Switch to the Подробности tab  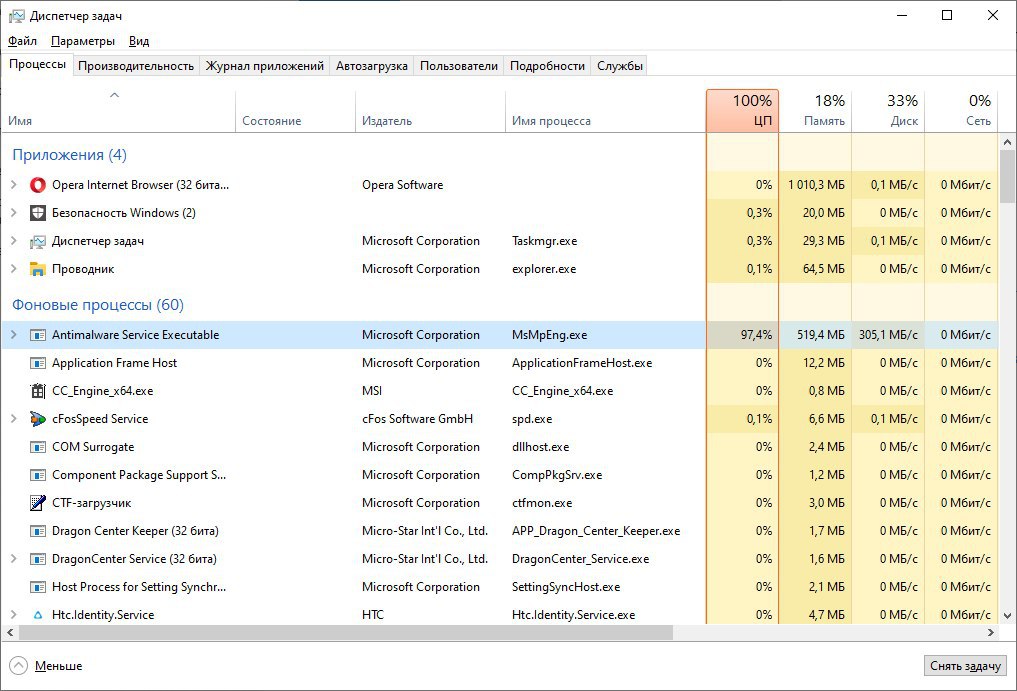(x=547, y=66)
